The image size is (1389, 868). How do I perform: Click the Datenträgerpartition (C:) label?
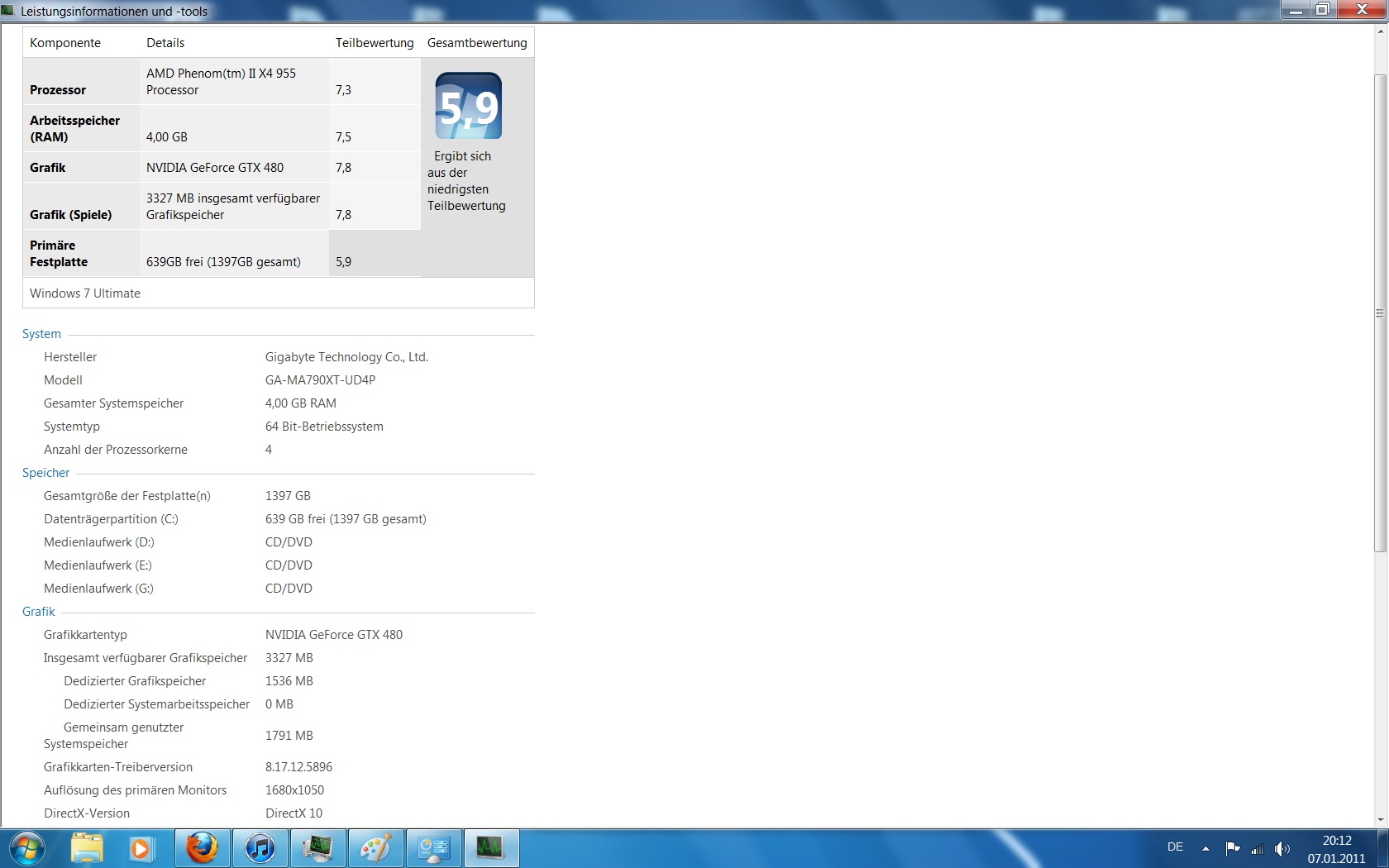click(111, 519)
